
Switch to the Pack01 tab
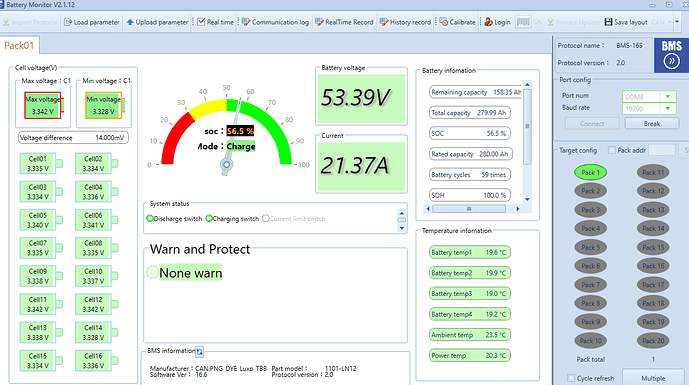(x=19, y=46)
